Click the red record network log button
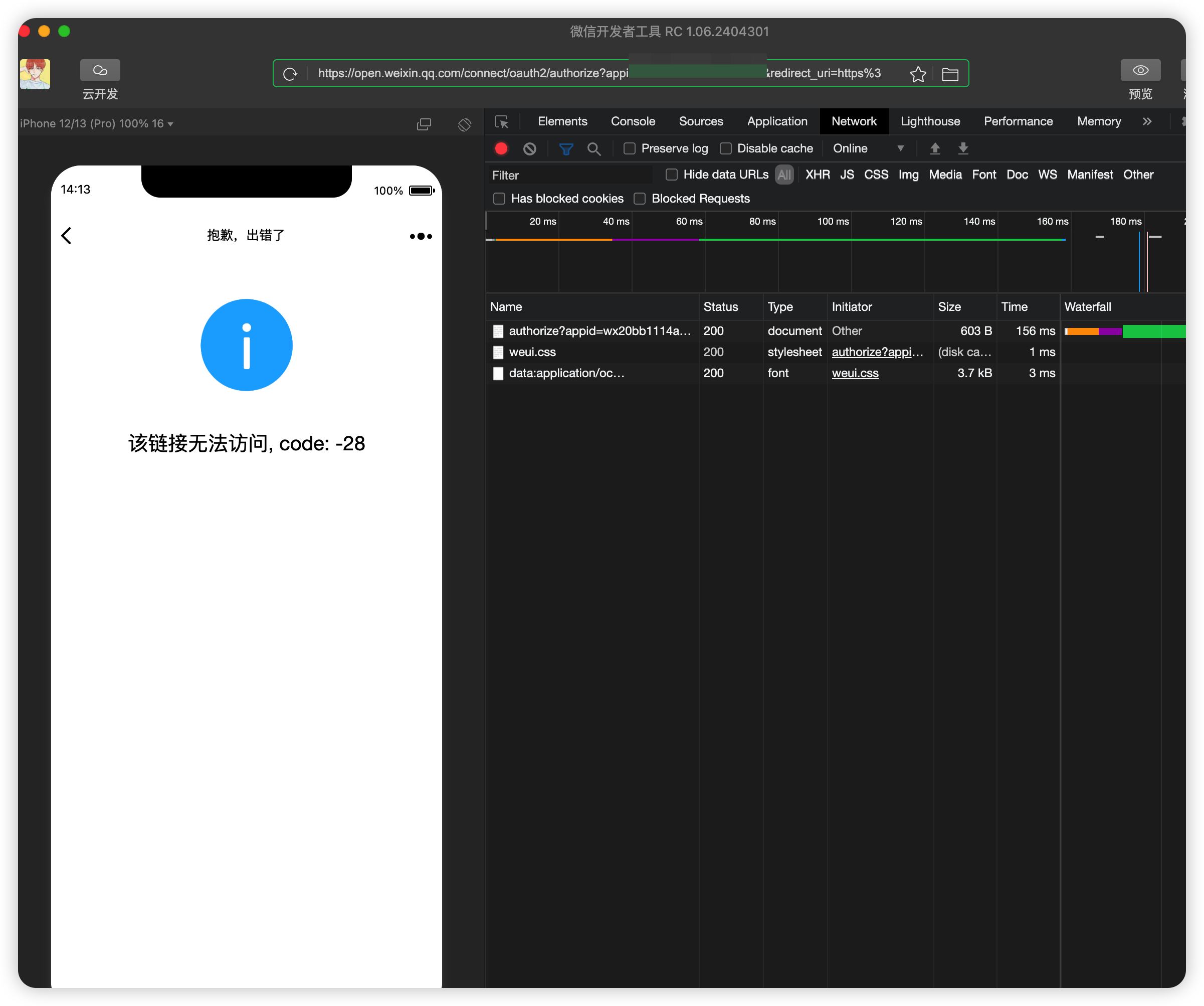The image size is (1204, 1006). [501, 148]
